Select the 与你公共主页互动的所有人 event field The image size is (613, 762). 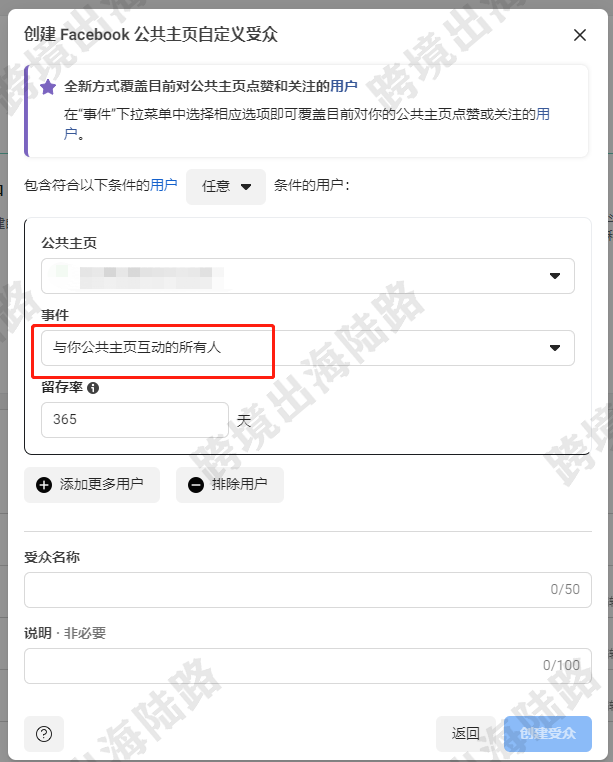(308, 348)
